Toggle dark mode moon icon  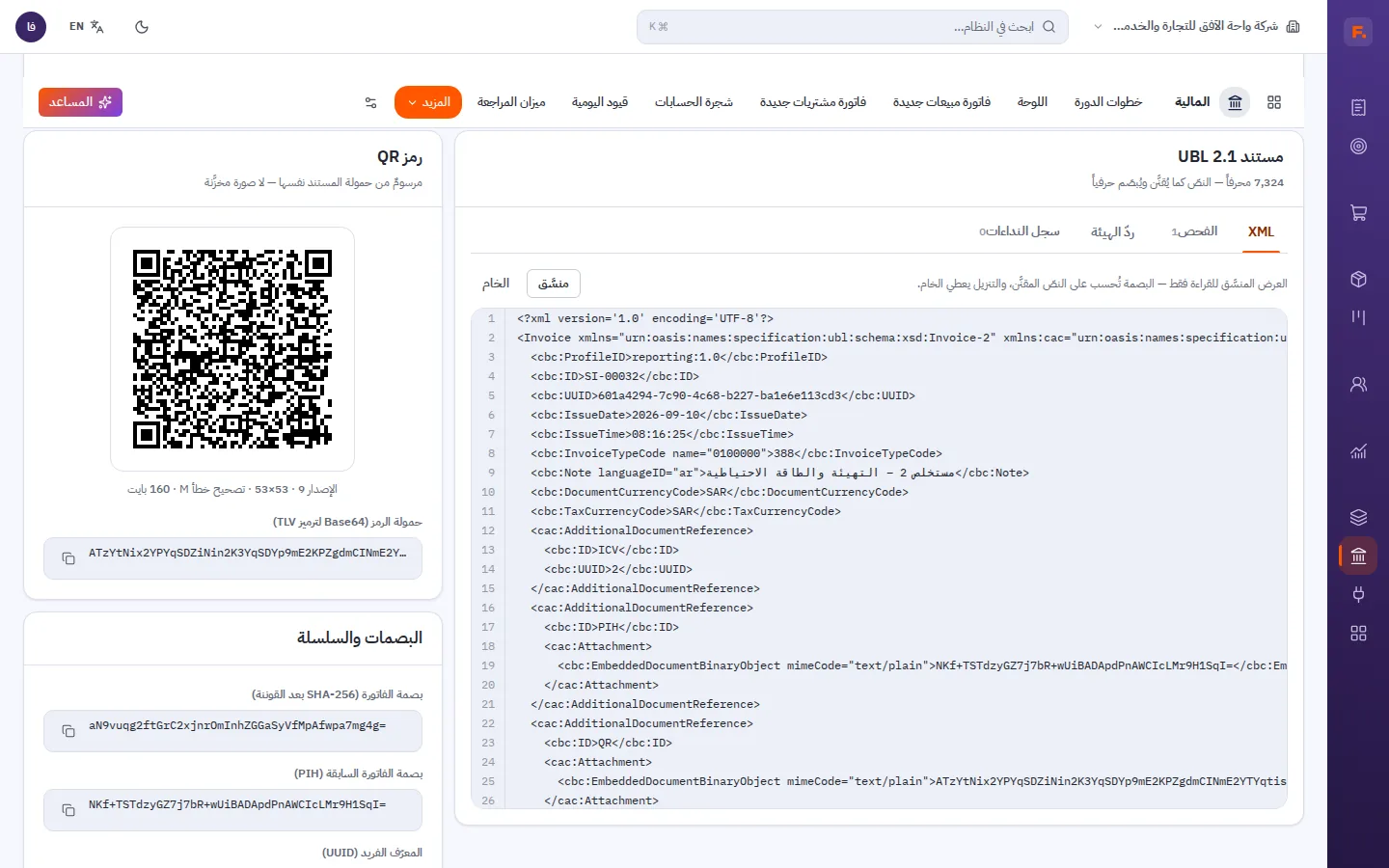coord(142,27)
